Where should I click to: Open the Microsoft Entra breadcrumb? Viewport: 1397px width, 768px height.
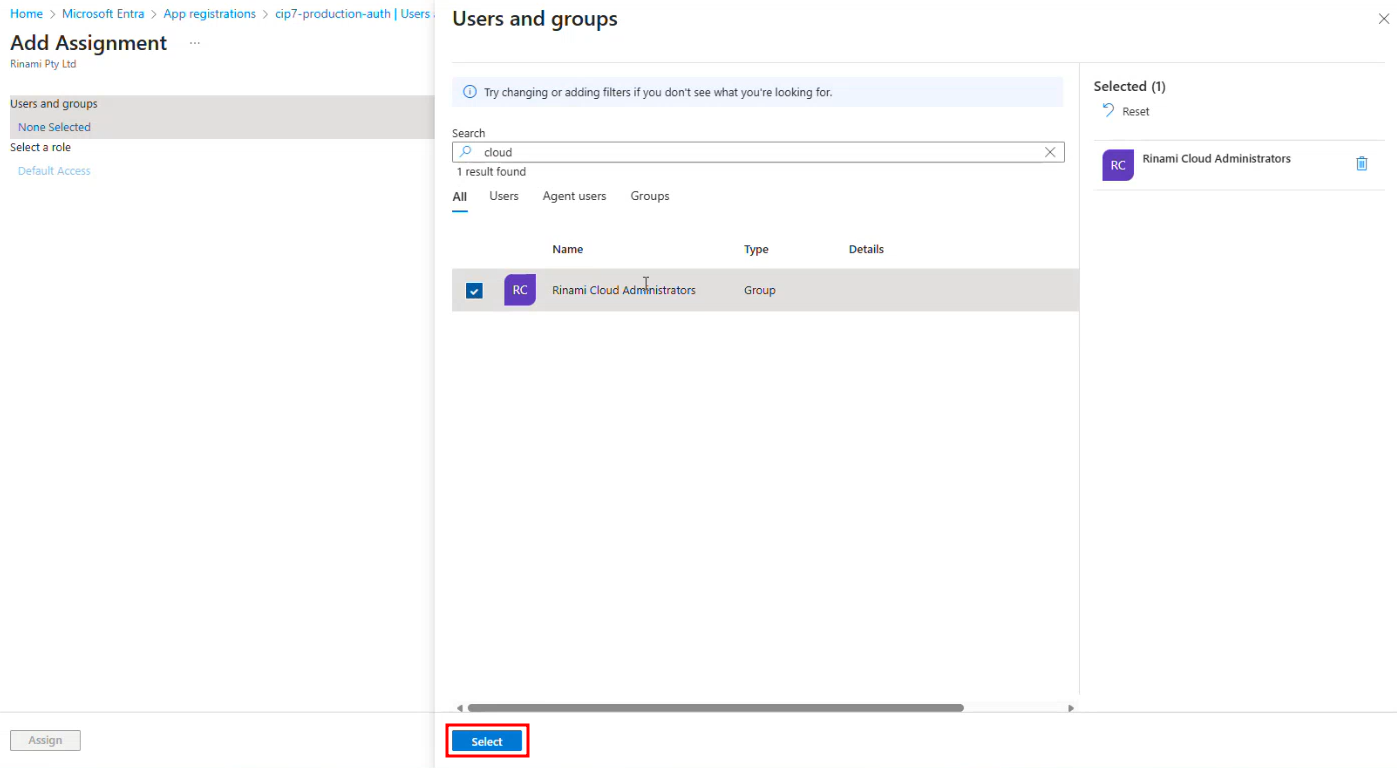[103, 14]
